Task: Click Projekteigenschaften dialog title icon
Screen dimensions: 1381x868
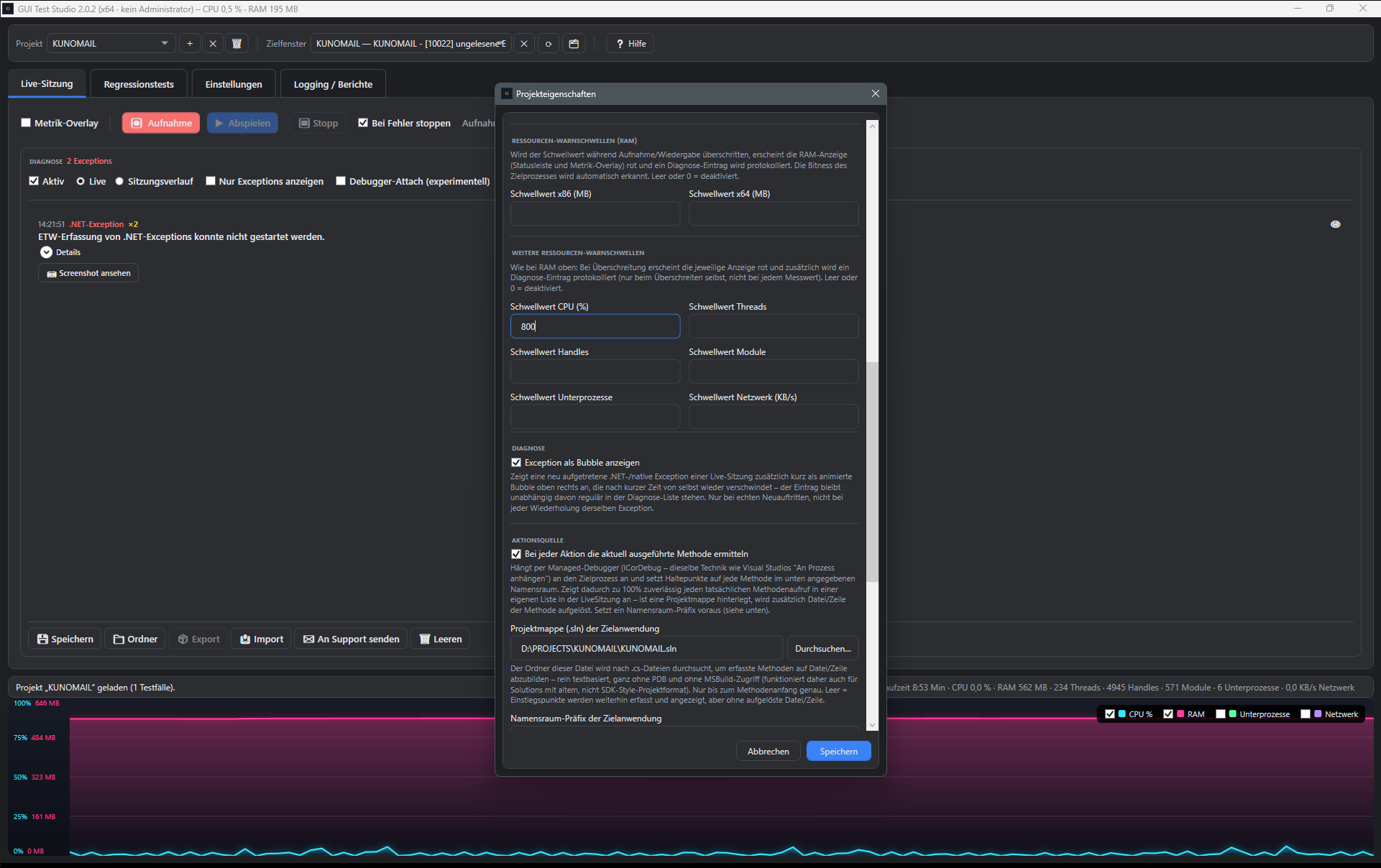Action: point(507,93)
